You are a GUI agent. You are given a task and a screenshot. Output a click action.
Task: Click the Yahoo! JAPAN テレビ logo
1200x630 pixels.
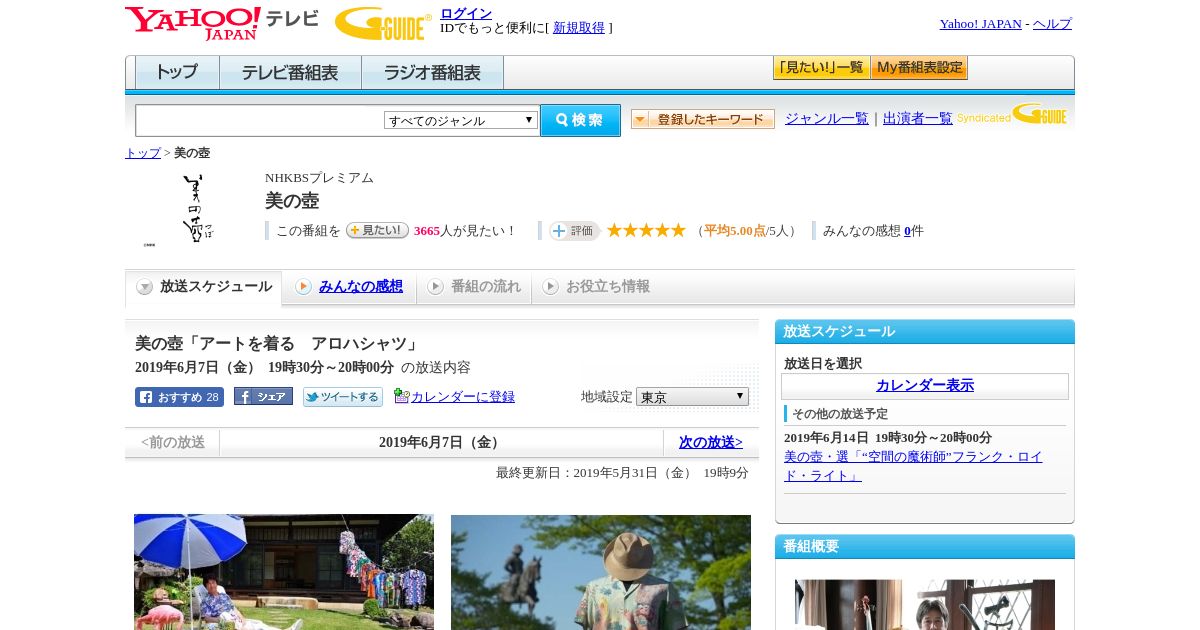(222, 23)
